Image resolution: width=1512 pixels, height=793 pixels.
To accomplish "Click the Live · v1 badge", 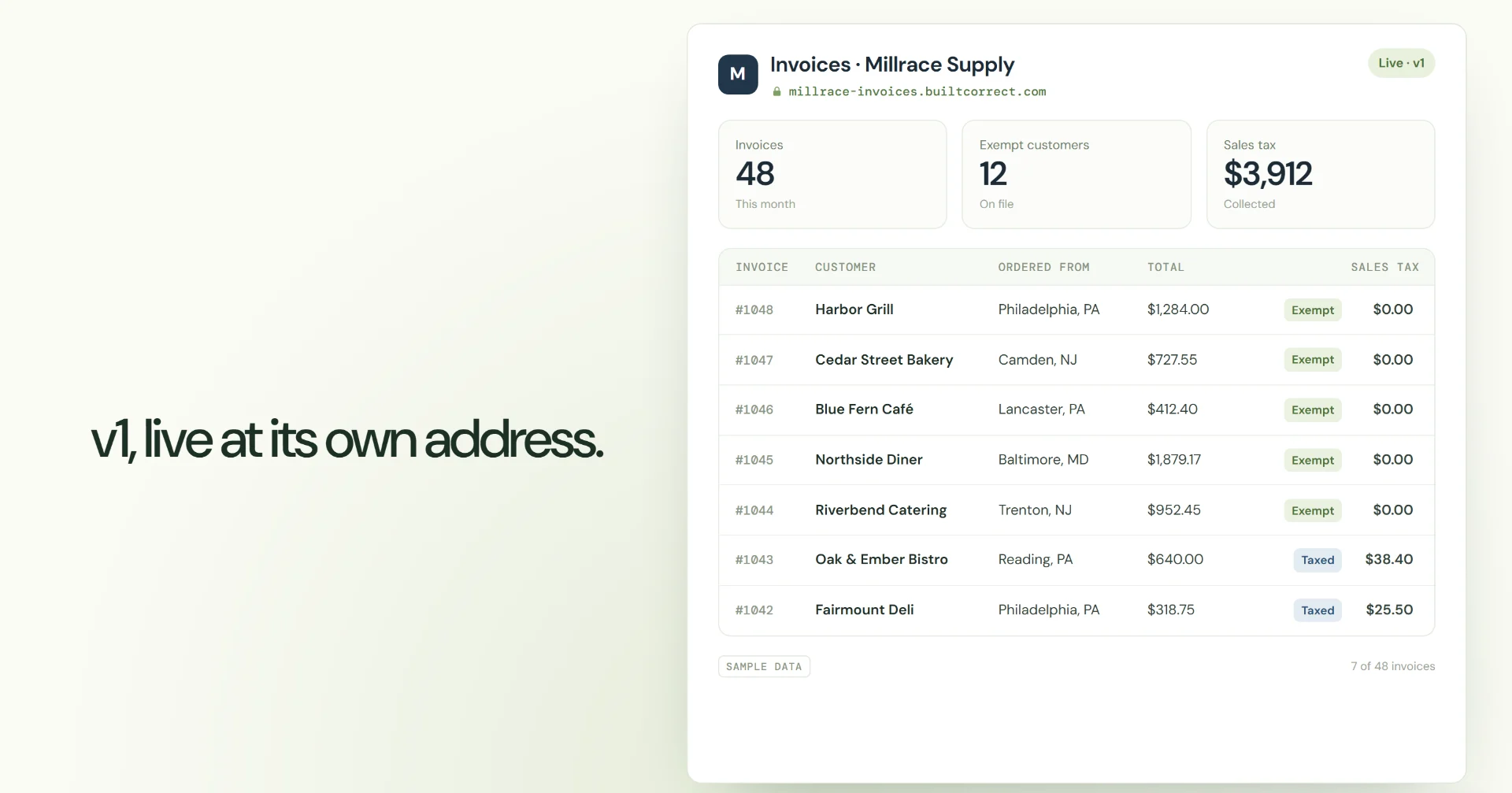I will 1401,63.
